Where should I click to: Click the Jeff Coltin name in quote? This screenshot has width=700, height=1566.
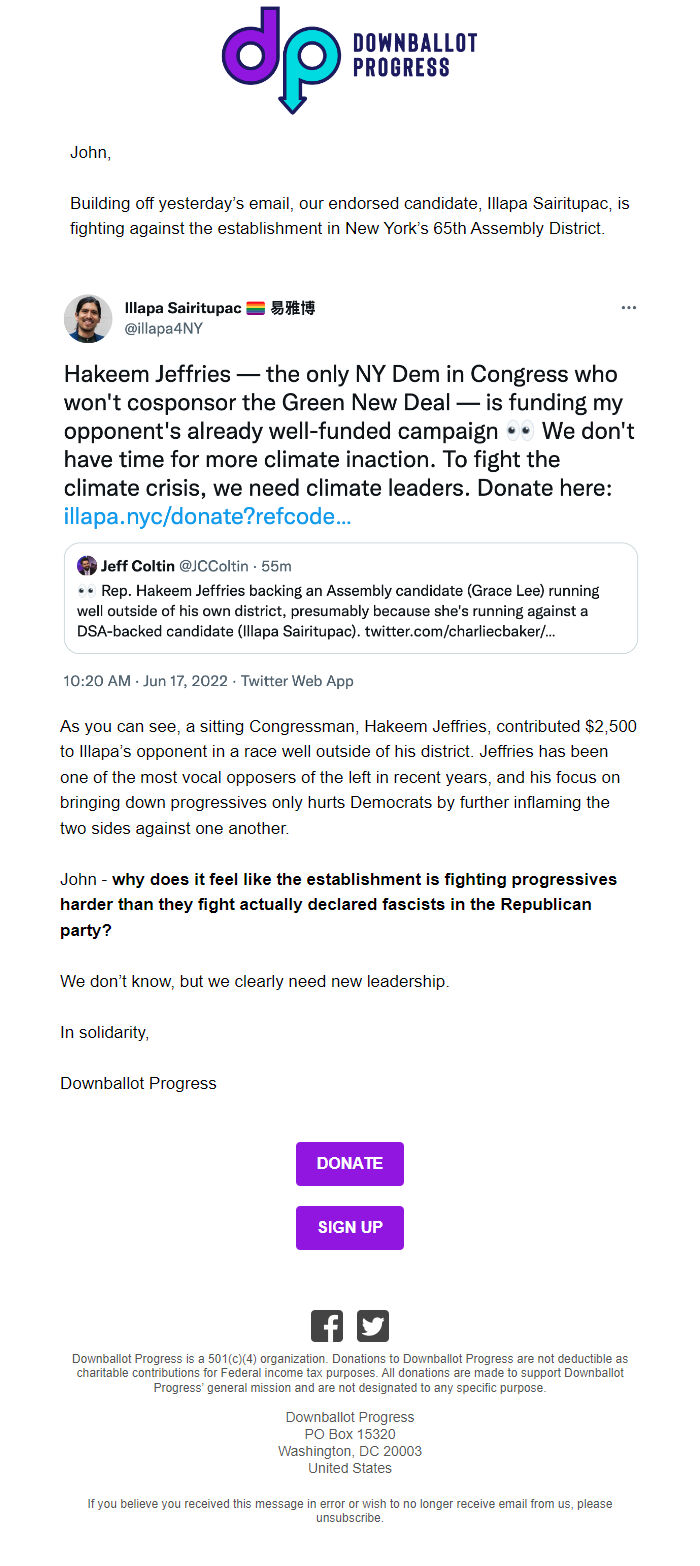point(137,566)
